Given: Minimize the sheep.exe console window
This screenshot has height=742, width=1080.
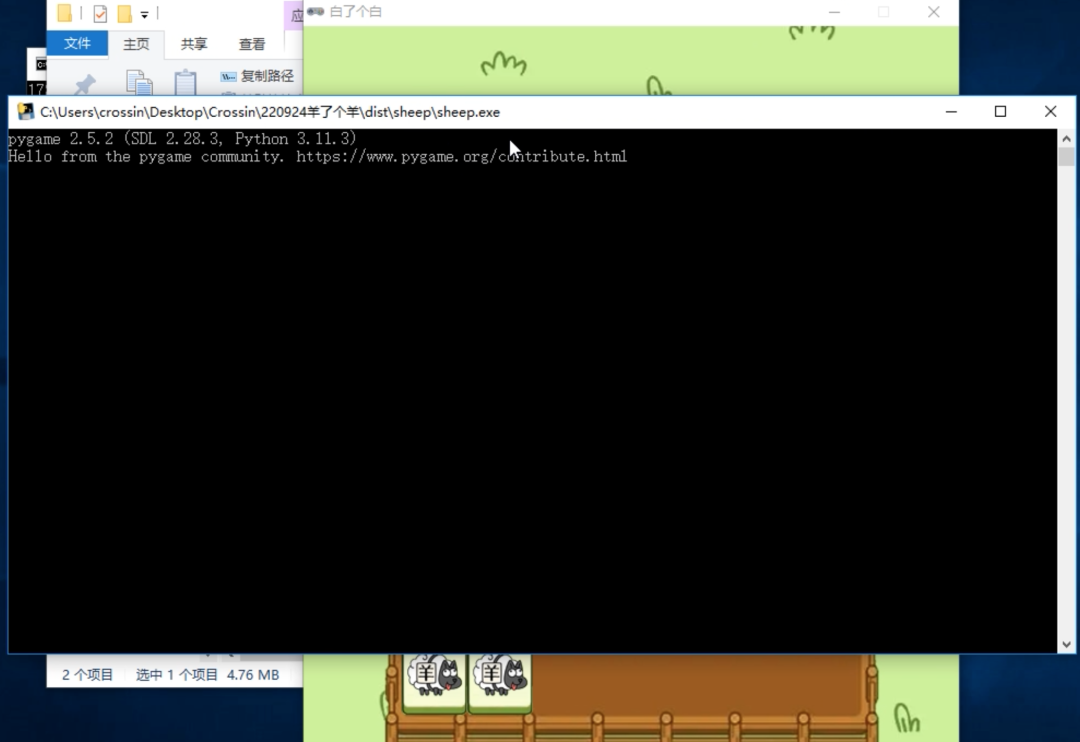Looking at the screenshot, I should [x=951, y=112].
